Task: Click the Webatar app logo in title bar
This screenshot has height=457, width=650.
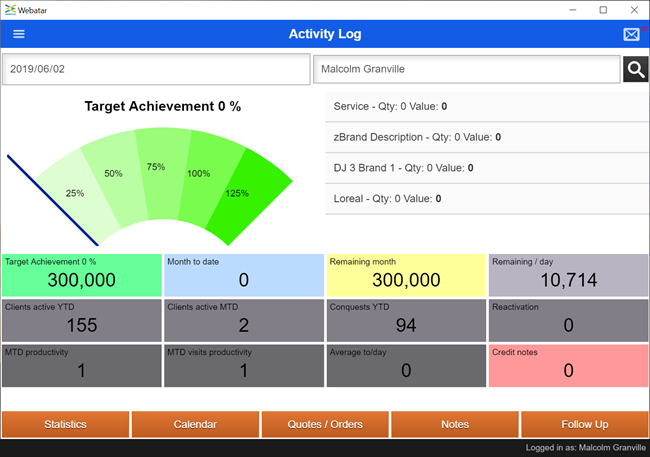Action: (10, 9)
